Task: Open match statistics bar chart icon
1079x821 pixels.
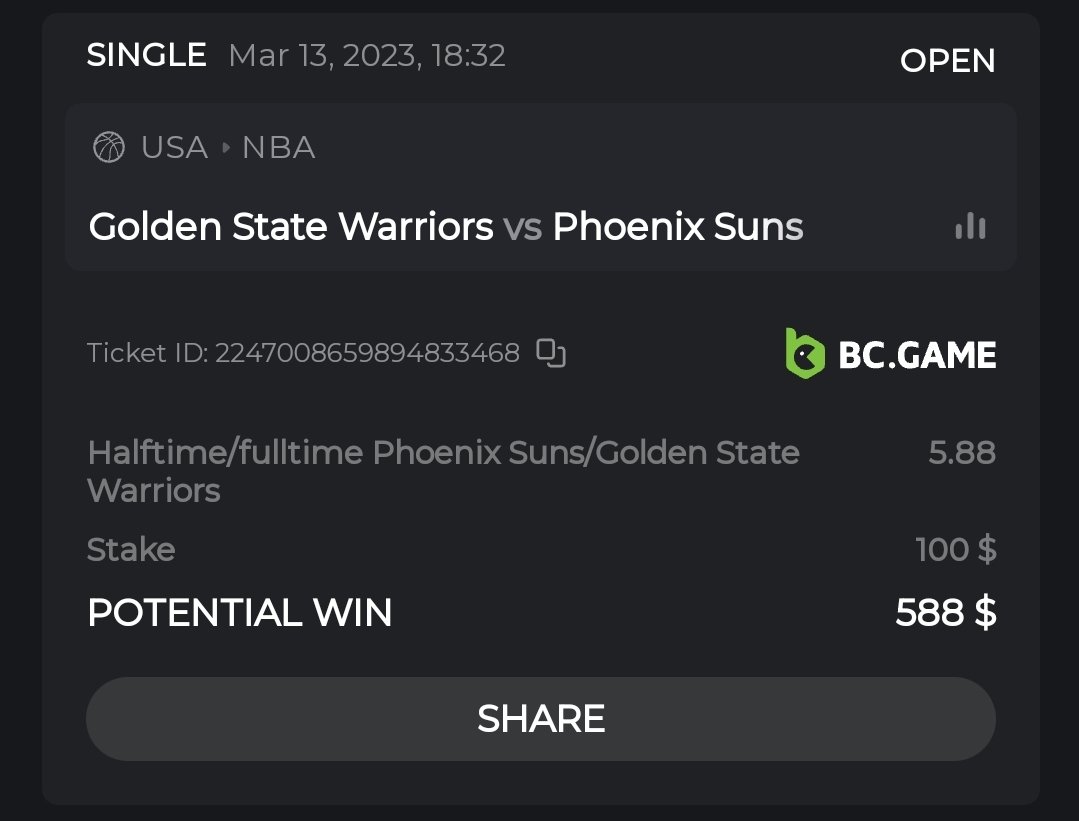Action: (x=970, y=228)
